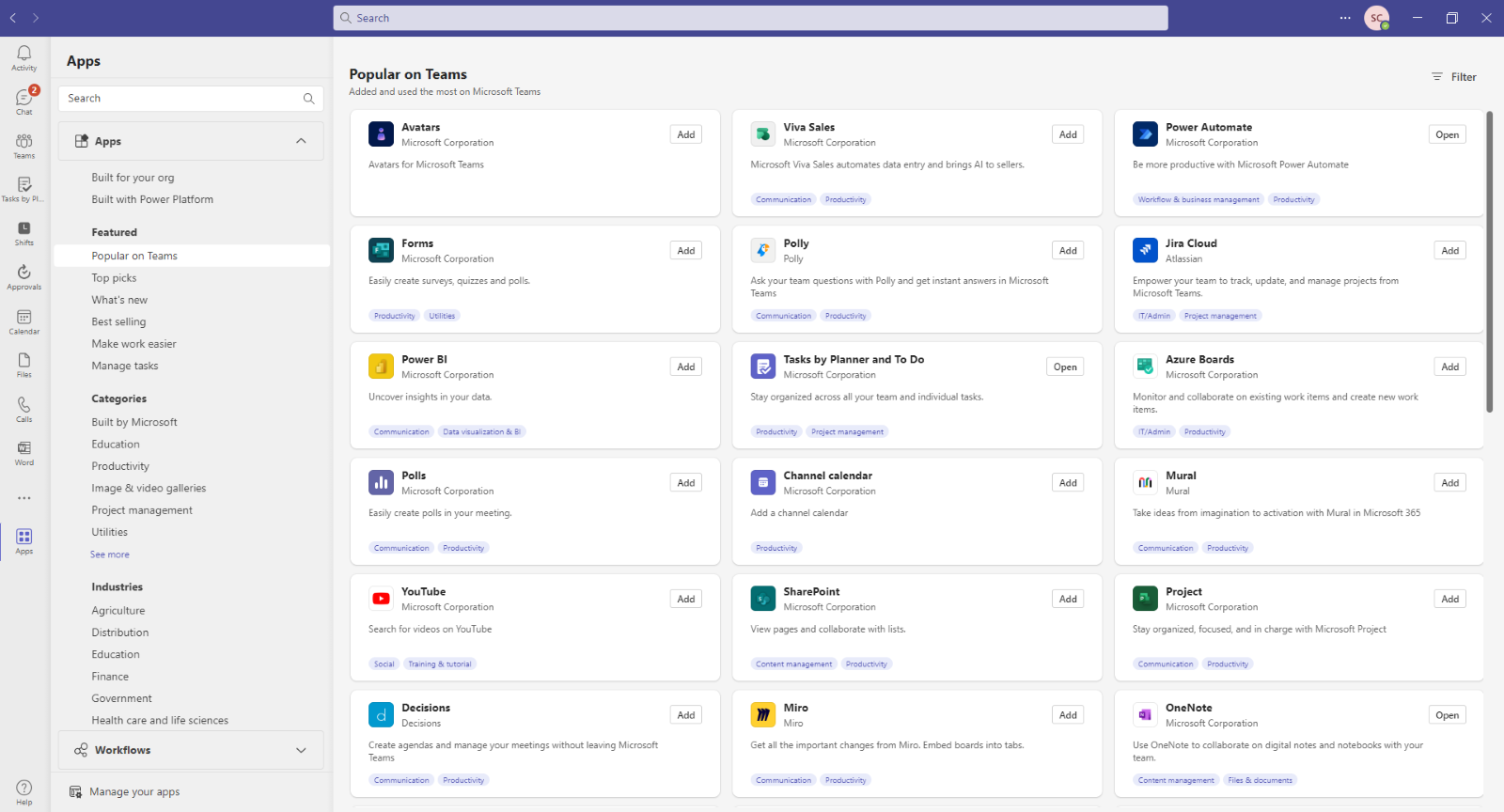Click the Forms app icon
The width and height of the screenshot is (1504, 812).
coord(381,250)
